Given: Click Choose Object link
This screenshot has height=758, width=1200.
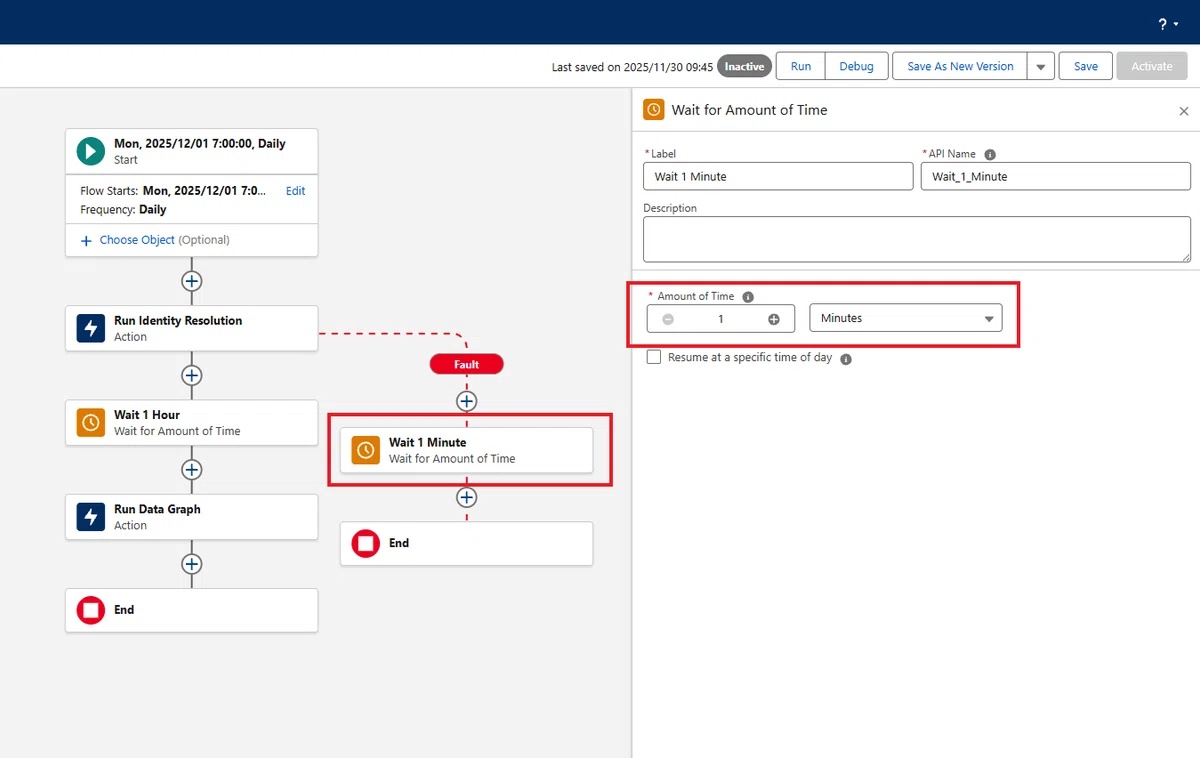Looking at the screenshot, I should tap(137, 240).
